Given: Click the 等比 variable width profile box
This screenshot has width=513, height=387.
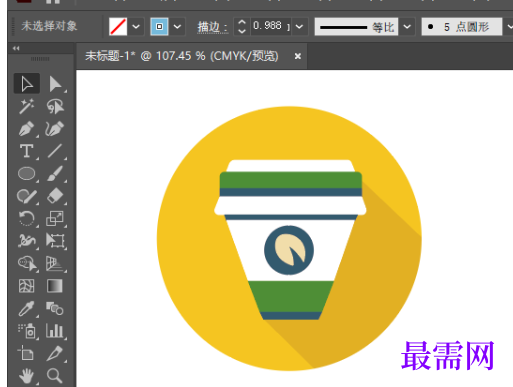Looking at the screenshot, I should point(356,27).
